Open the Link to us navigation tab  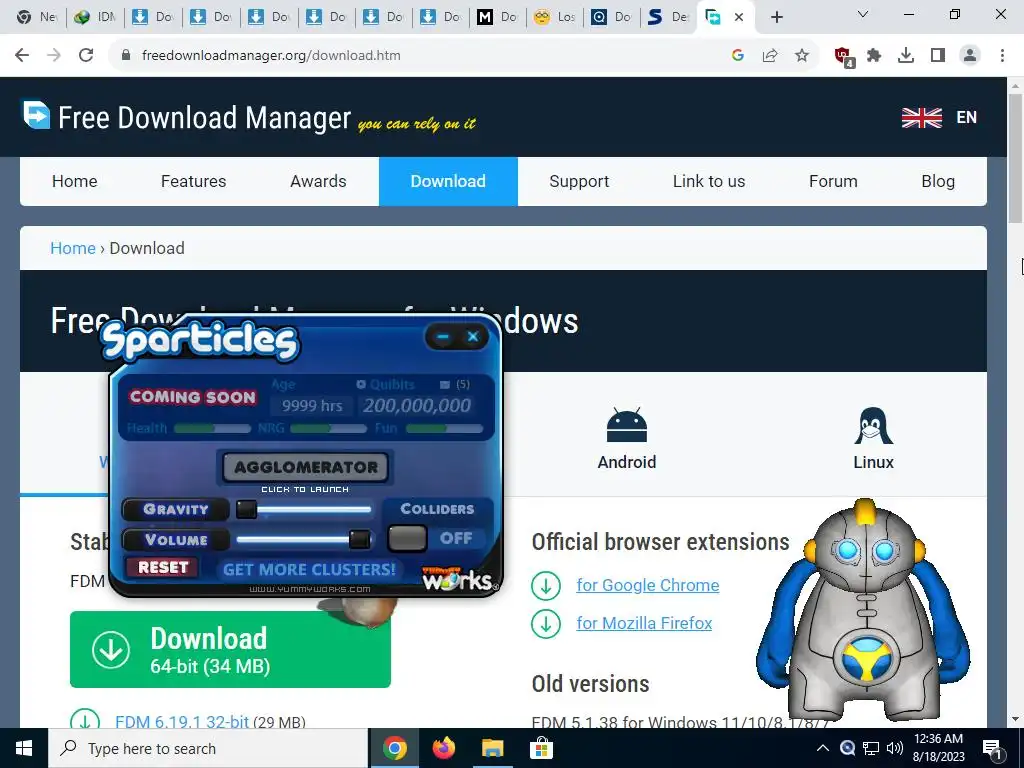(709, 181)
